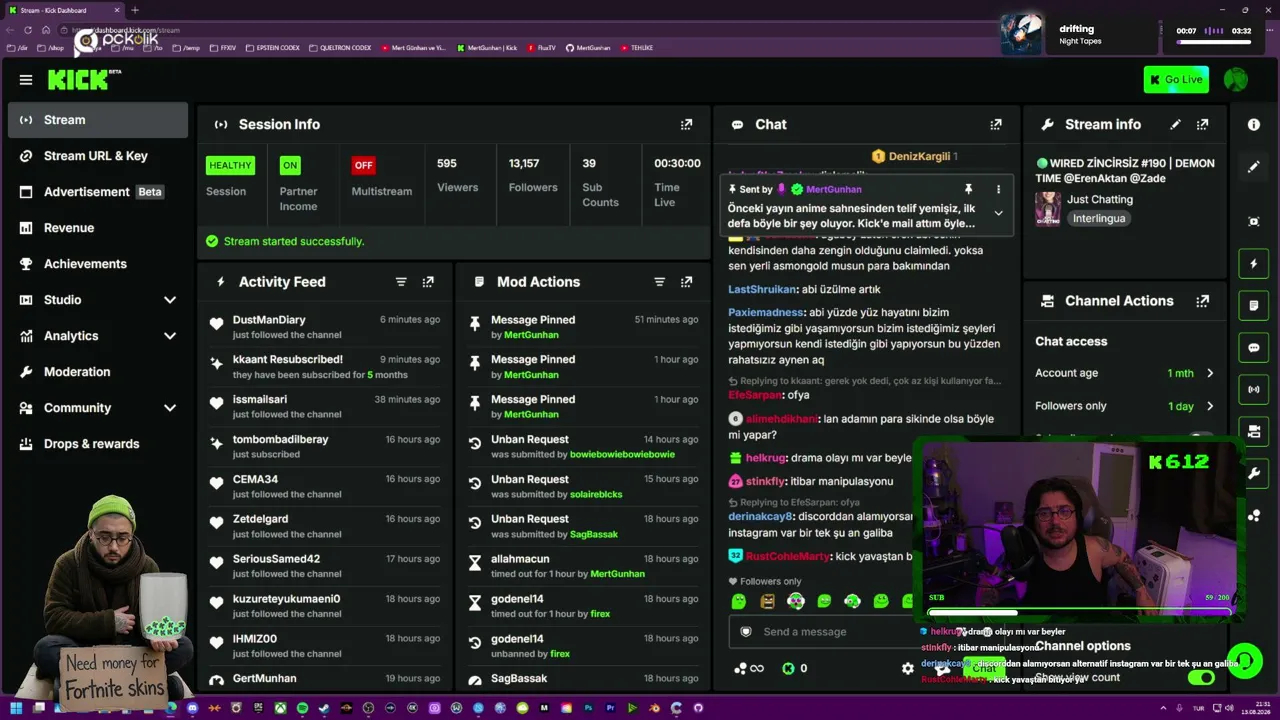The width and height of the screenshot is (1280, 720).
Task: Open Mod Actions filter options
Action: 659,282
